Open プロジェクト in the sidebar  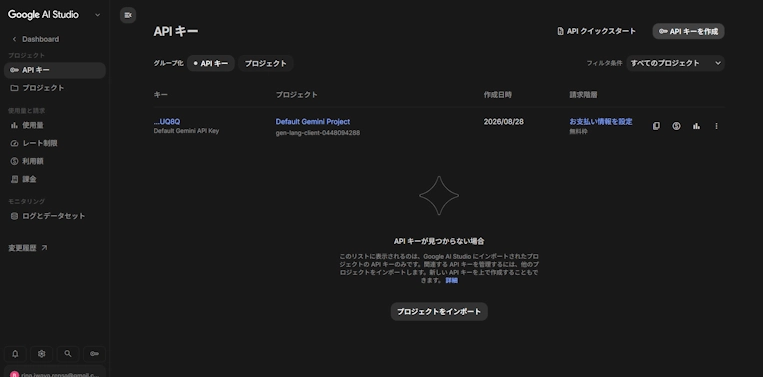pyautogui.click(x=54, y=88)
